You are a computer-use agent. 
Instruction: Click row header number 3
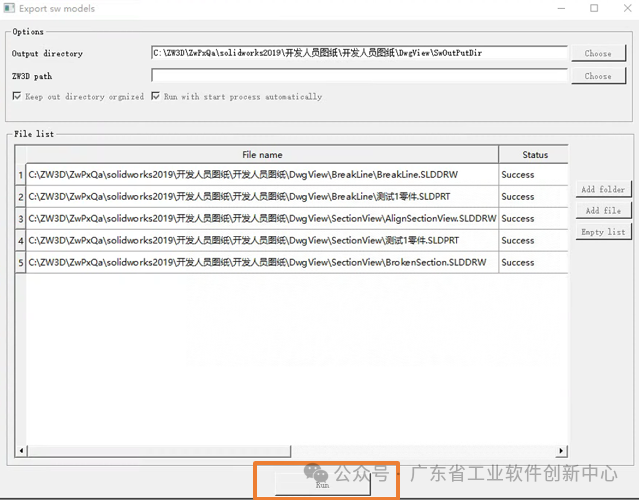[20, 219]
